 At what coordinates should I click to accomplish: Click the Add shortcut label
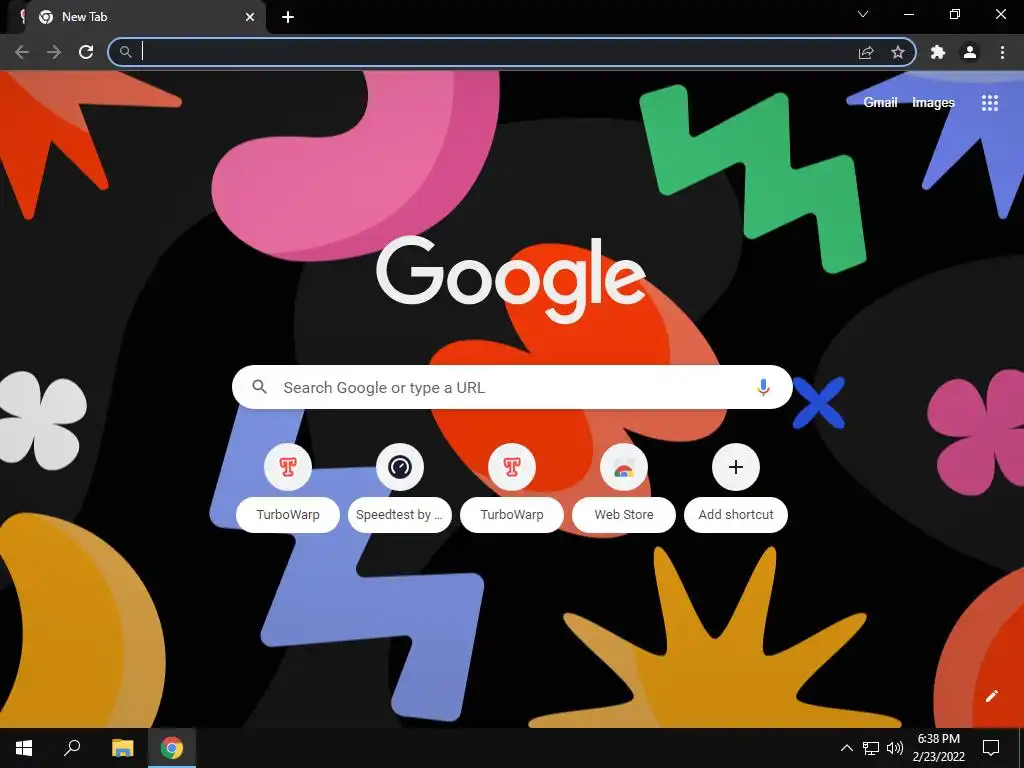[736, 515]
